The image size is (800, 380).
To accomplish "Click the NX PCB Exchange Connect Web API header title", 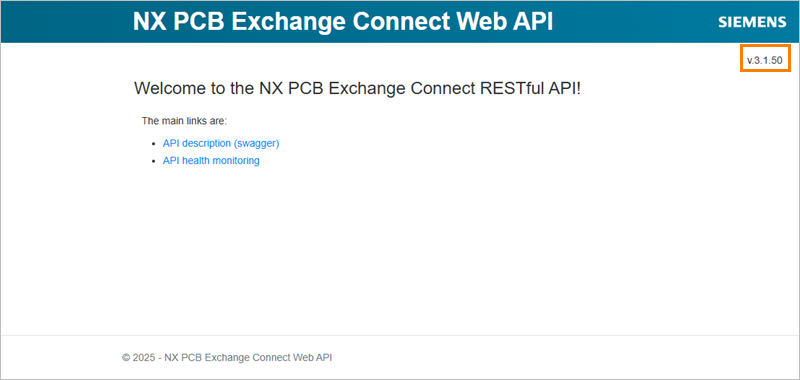I will coord(343,21).
